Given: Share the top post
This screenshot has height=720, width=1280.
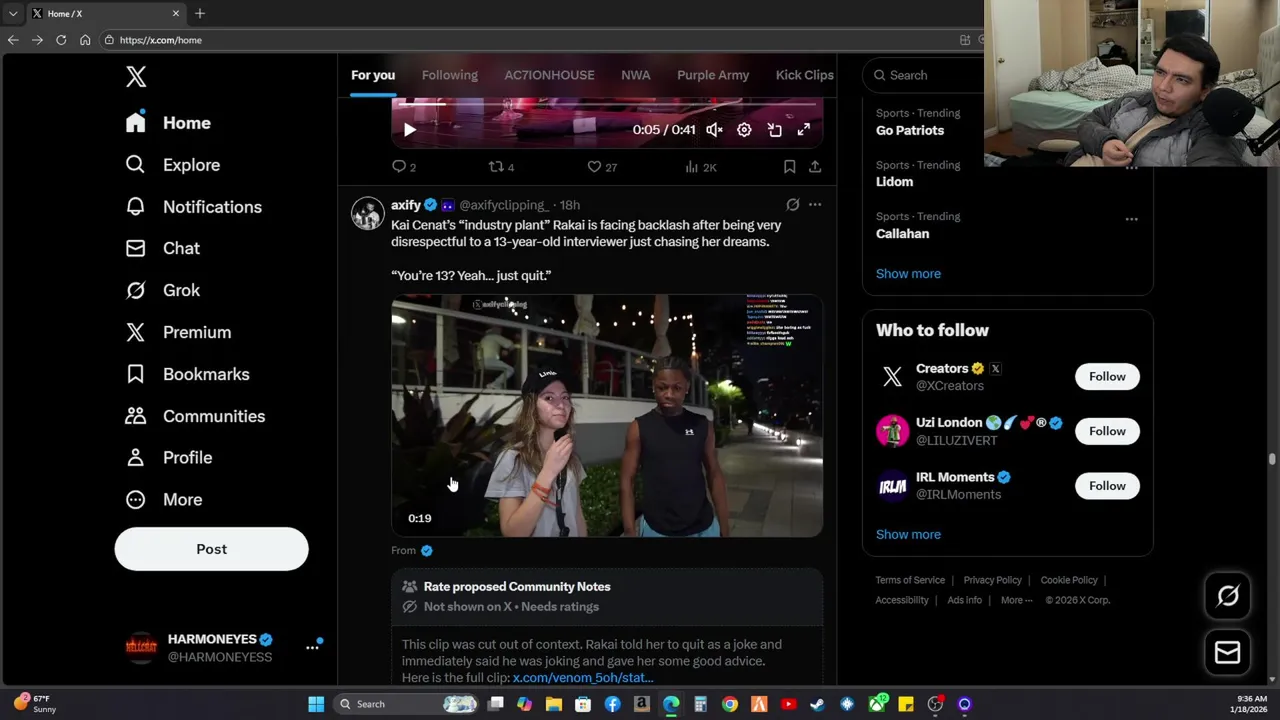Looking at the screenshot, I should [815, 167].
